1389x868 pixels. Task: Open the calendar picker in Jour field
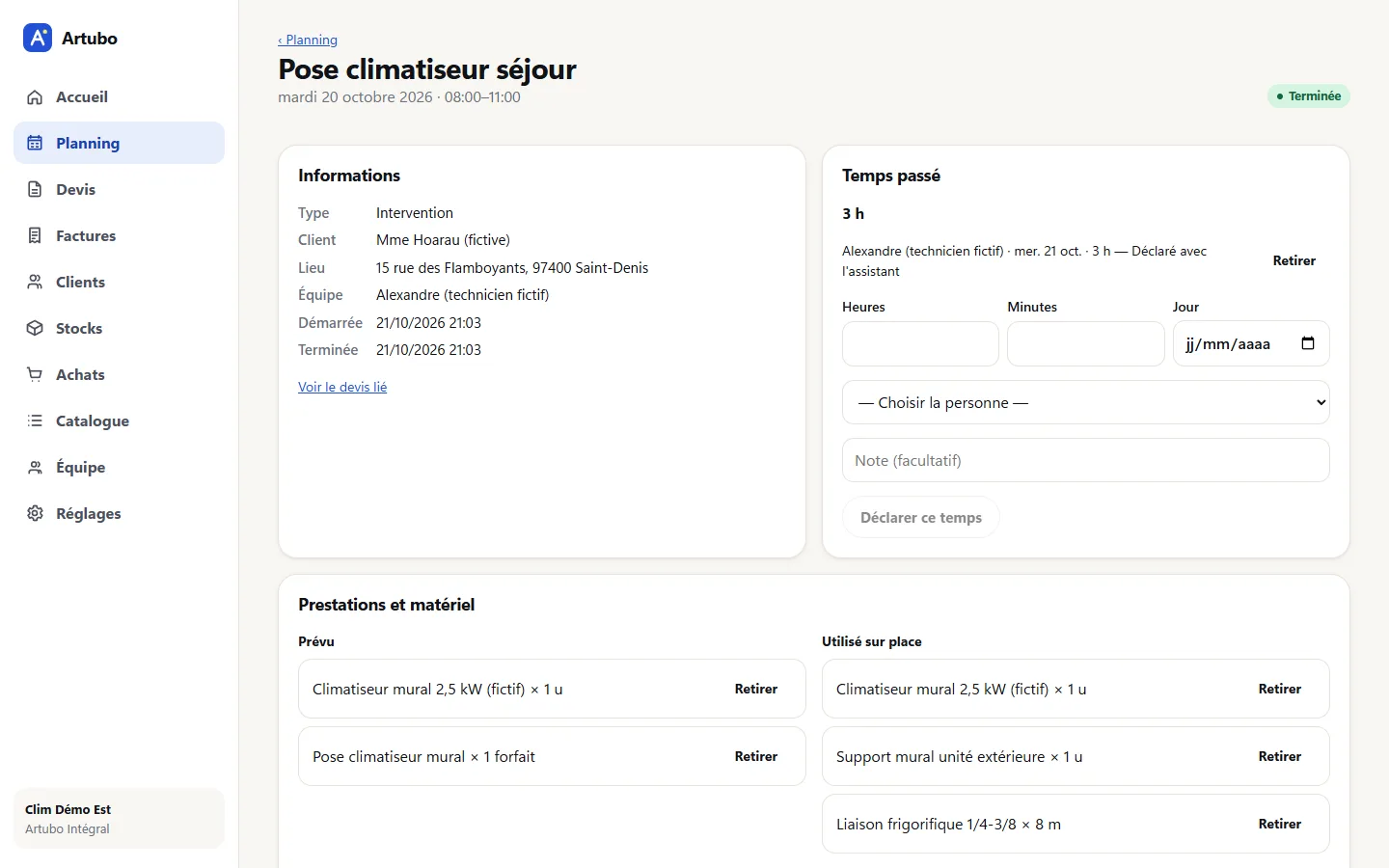pyautogui.click(x=1308, y=343)
